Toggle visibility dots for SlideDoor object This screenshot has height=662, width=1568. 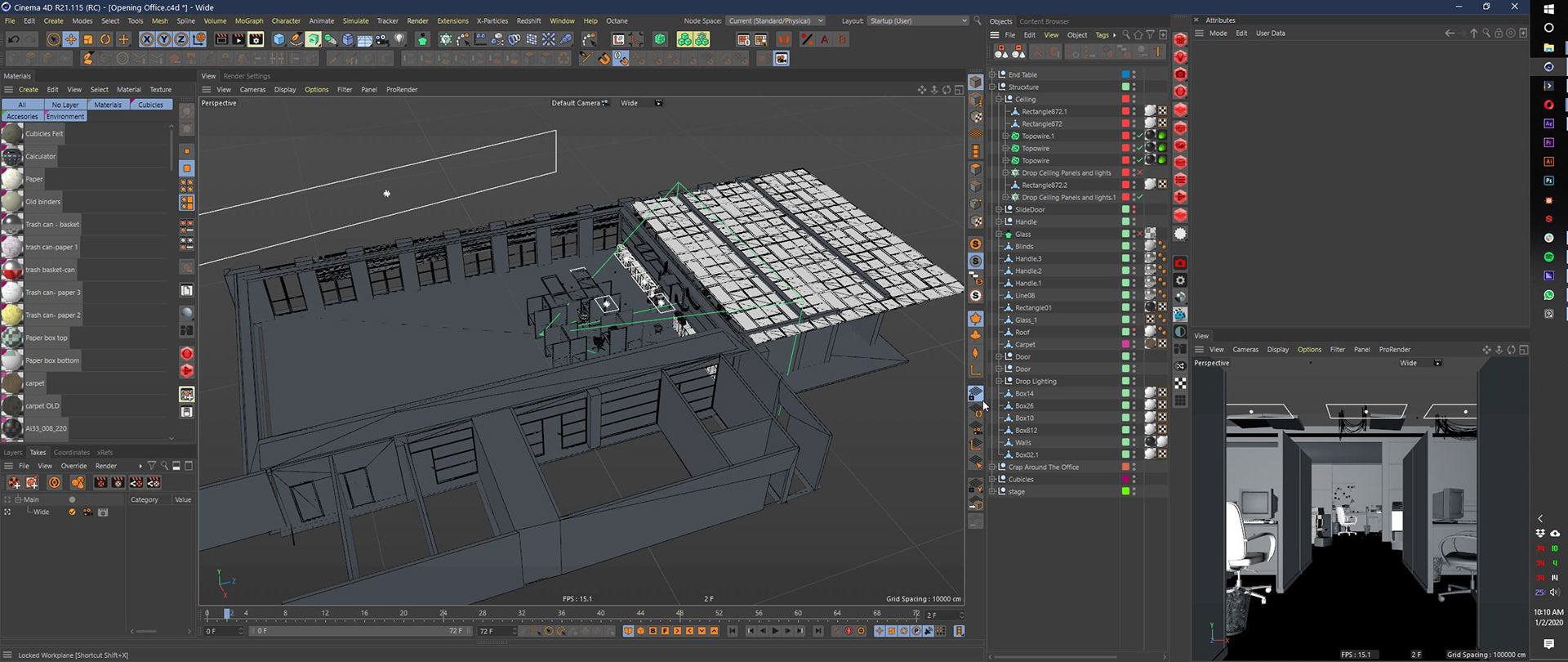(x=1134, y=209)
